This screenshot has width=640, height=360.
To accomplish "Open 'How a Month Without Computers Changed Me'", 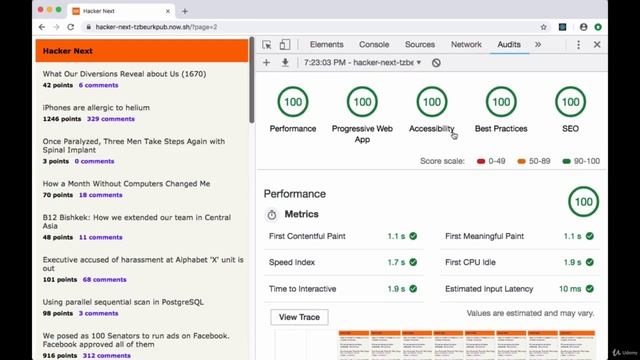I will [127, 184].
